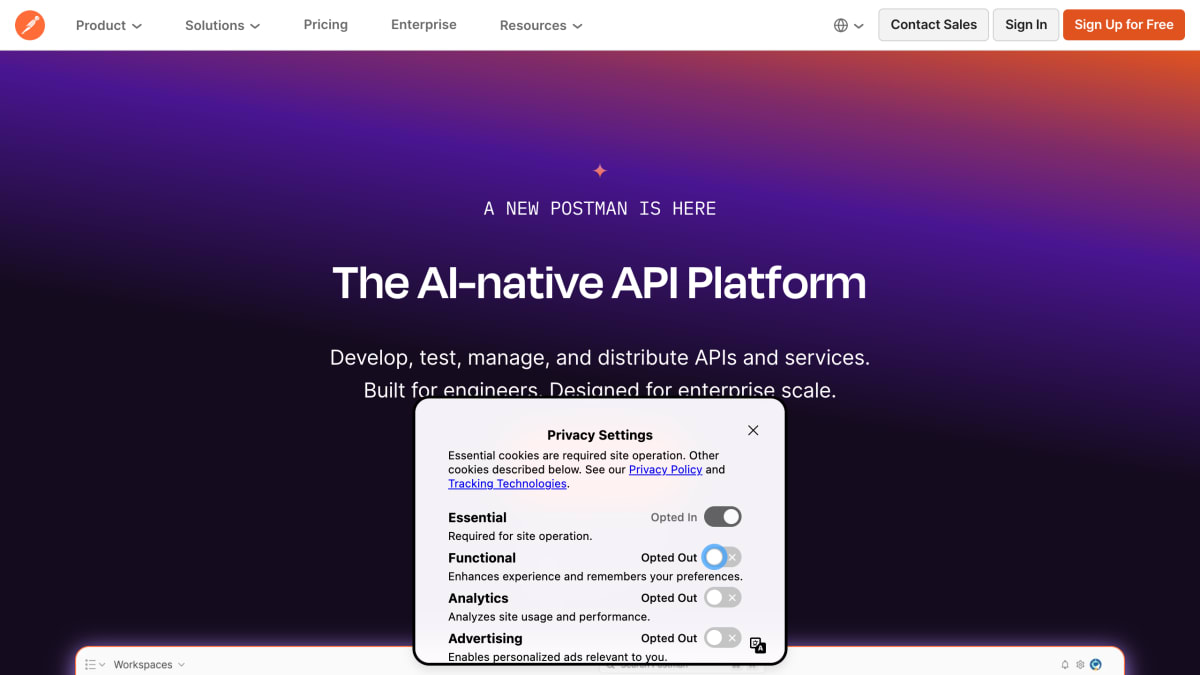The image size is (1200, 675).
Task: Open the Enterprise page
Action: (x=424, y=25)
